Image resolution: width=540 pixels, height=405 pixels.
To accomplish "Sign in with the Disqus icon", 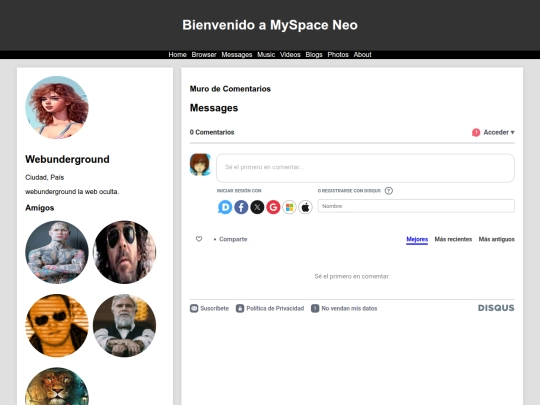I will tap(225, 207).
